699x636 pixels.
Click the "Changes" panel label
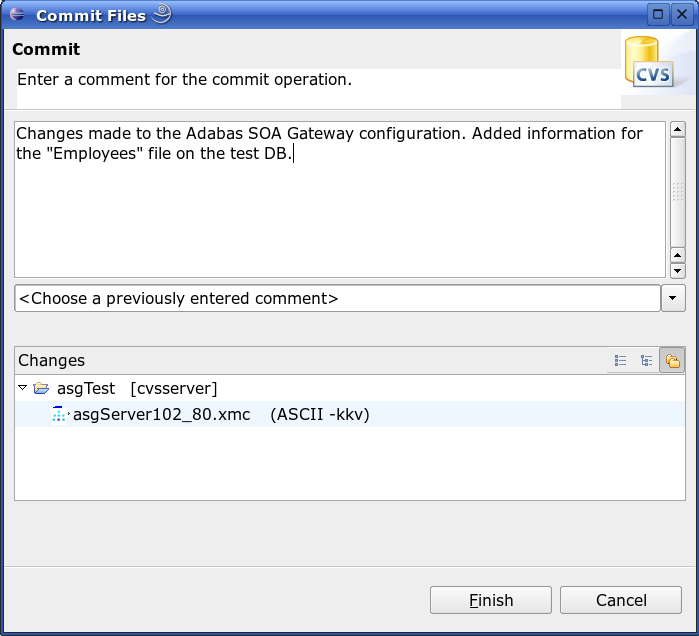pos(51,360)
